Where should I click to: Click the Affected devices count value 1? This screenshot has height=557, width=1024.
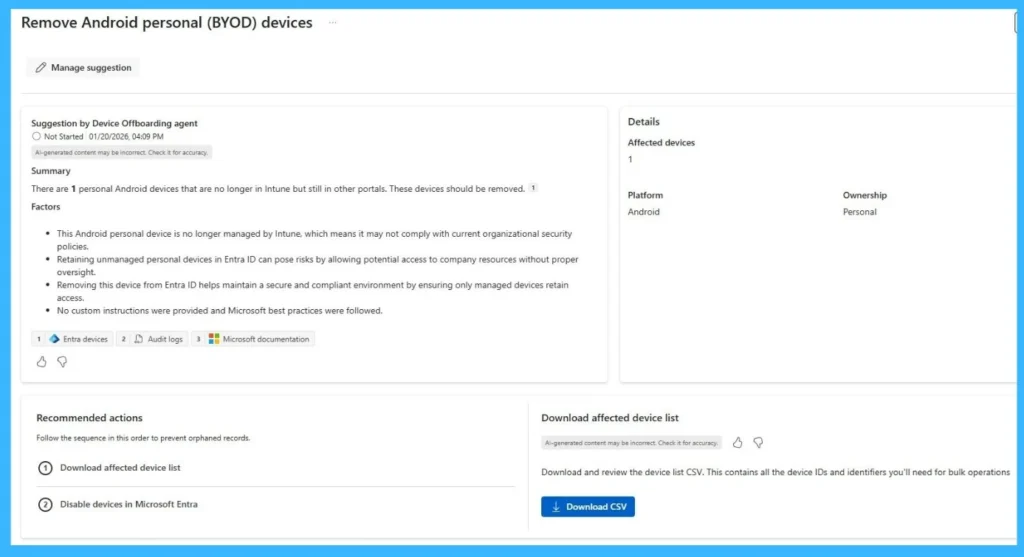(630, 159)
